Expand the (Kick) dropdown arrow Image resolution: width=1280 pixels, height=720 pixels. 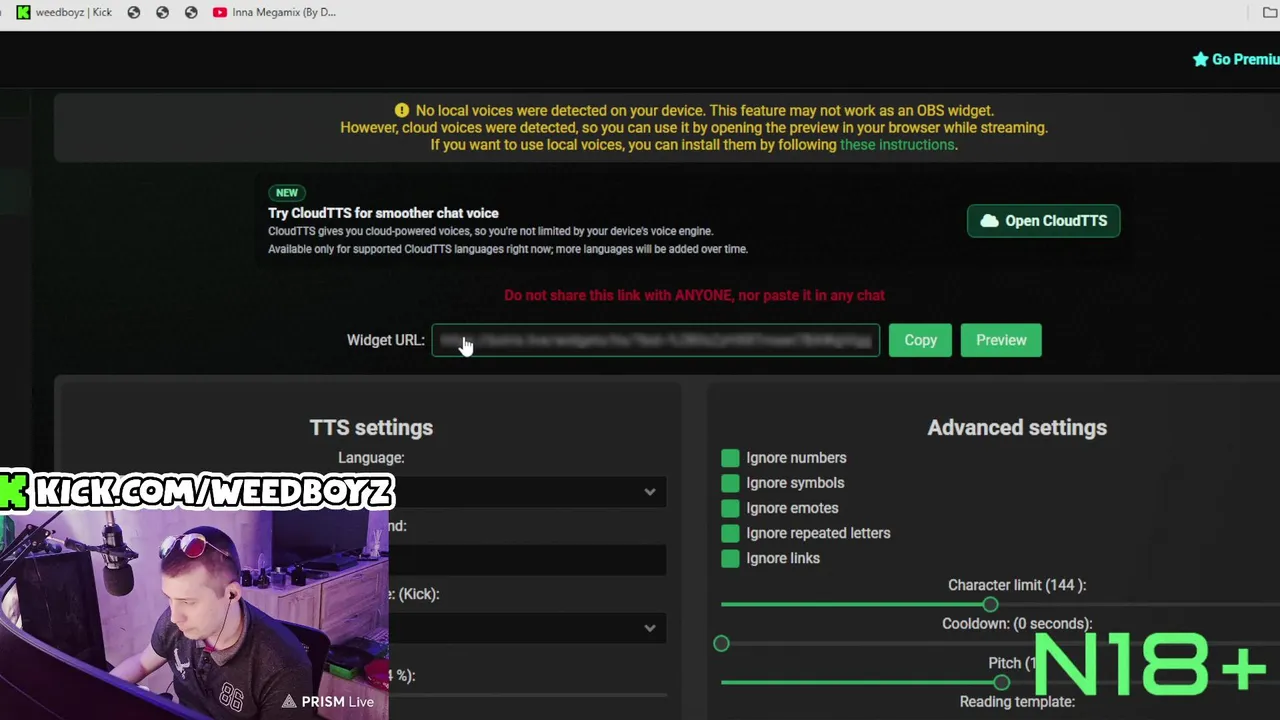[650, 628]
